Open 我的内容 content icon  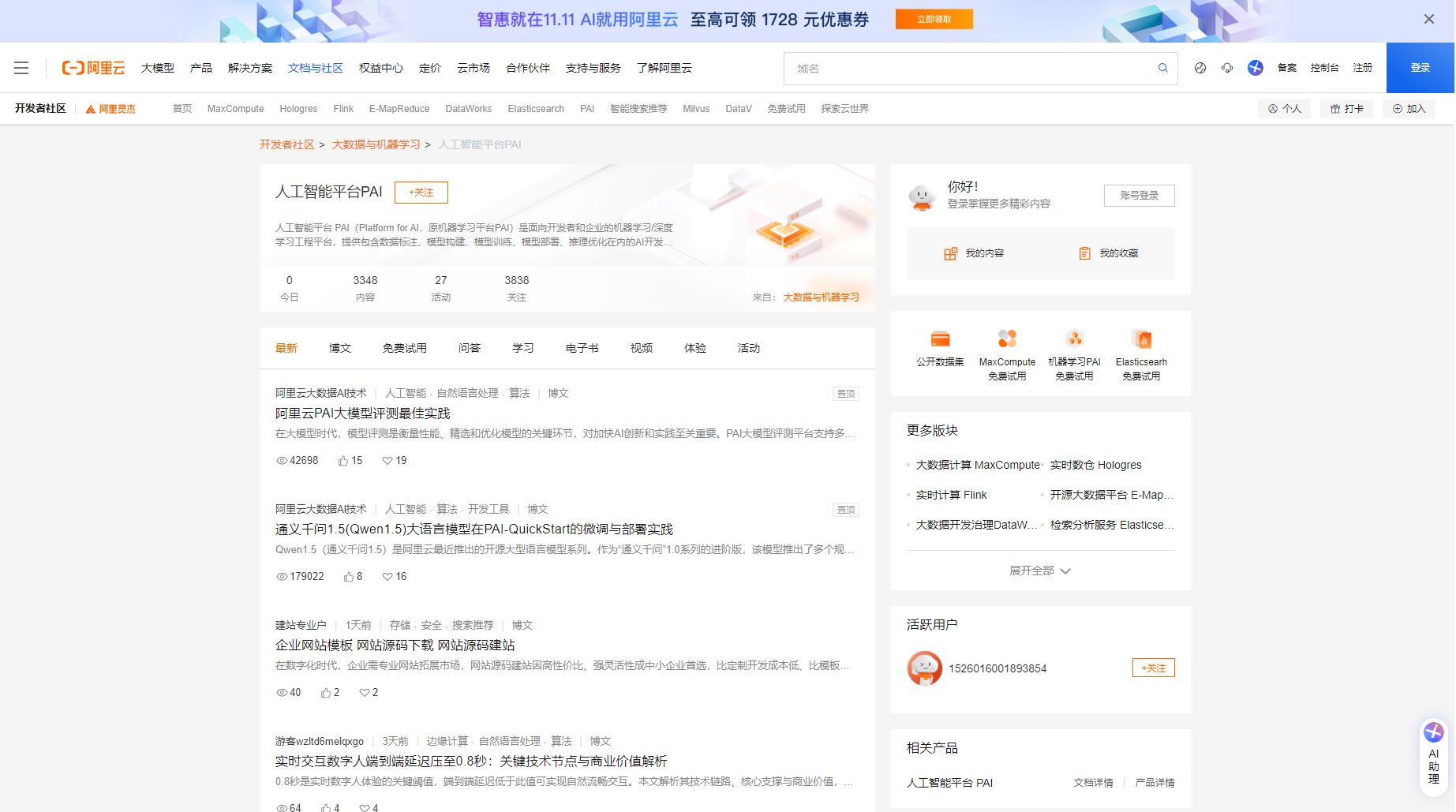tap(950, 253)
